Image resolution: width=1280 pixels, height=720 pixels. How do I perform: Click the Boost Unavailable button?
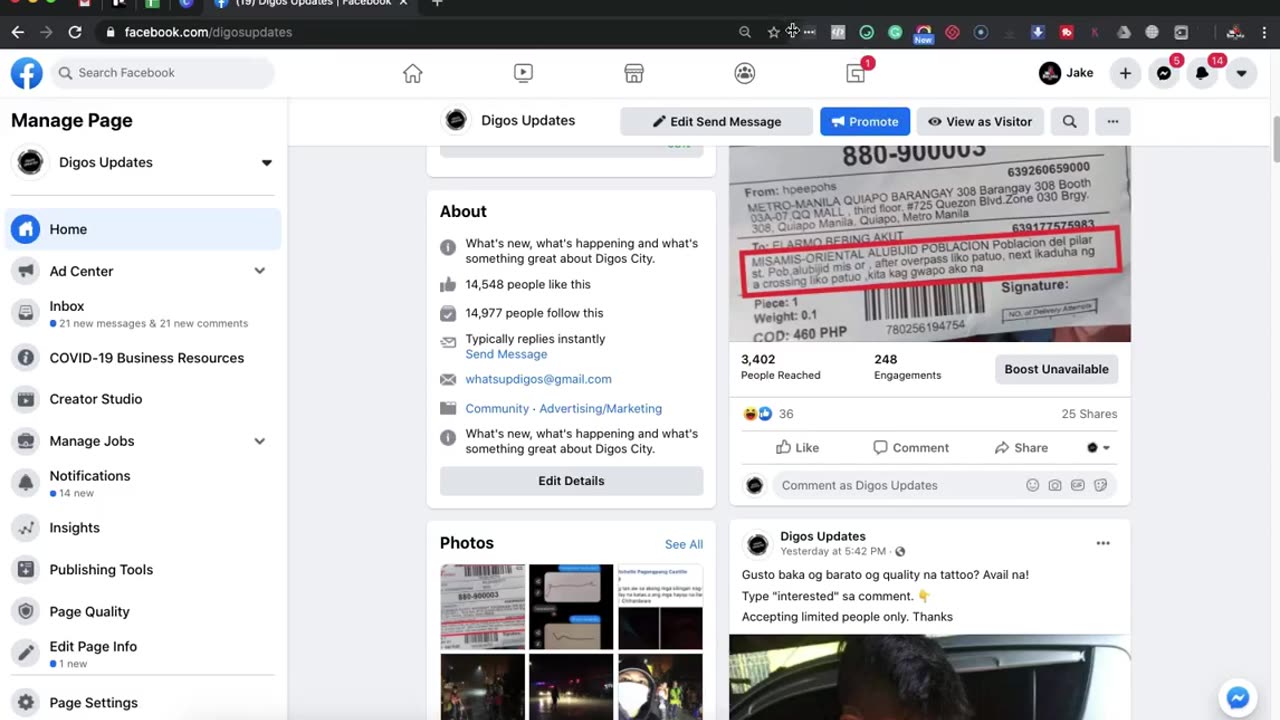[x=1056, y=369]
